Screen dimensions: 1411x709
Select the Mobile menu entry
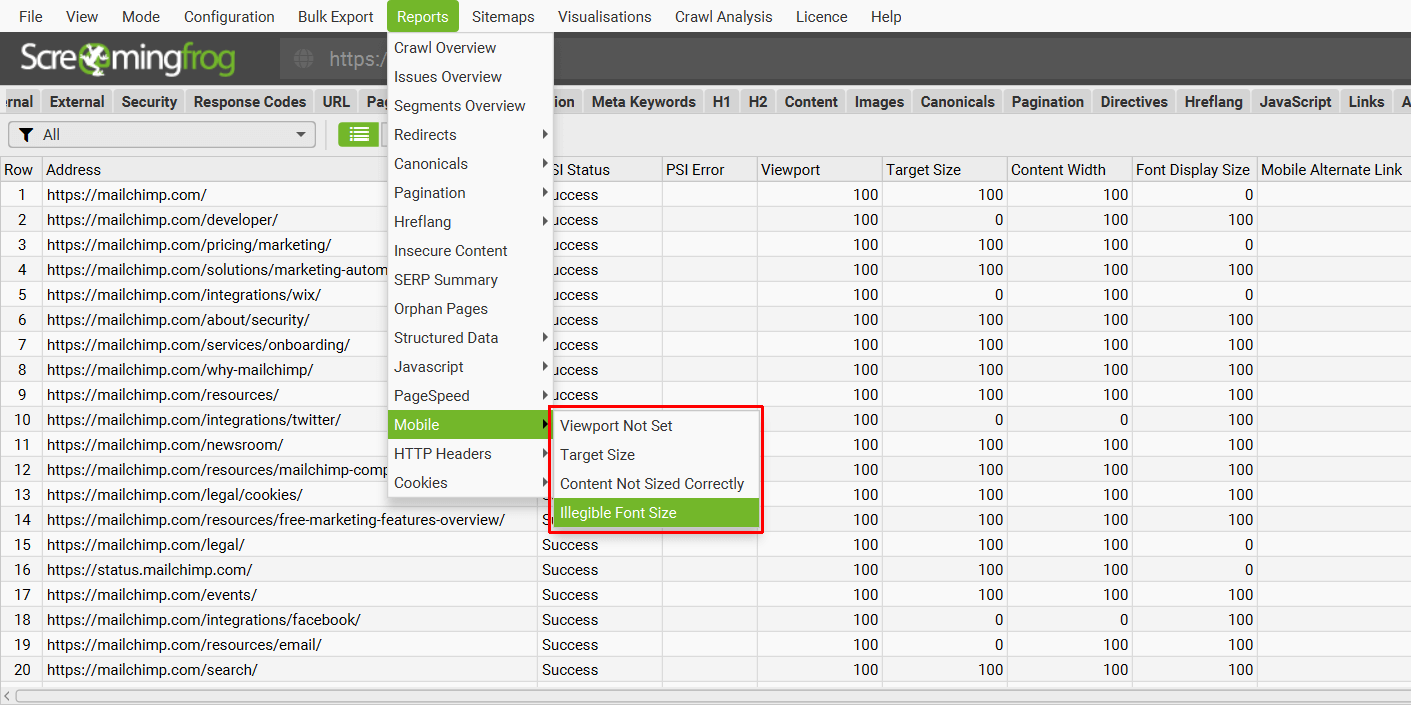point(470,425)
